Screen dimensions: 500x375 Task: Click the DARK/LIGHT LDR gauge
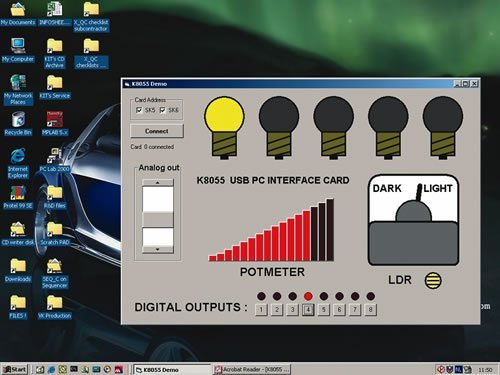(x=413, y=220)
